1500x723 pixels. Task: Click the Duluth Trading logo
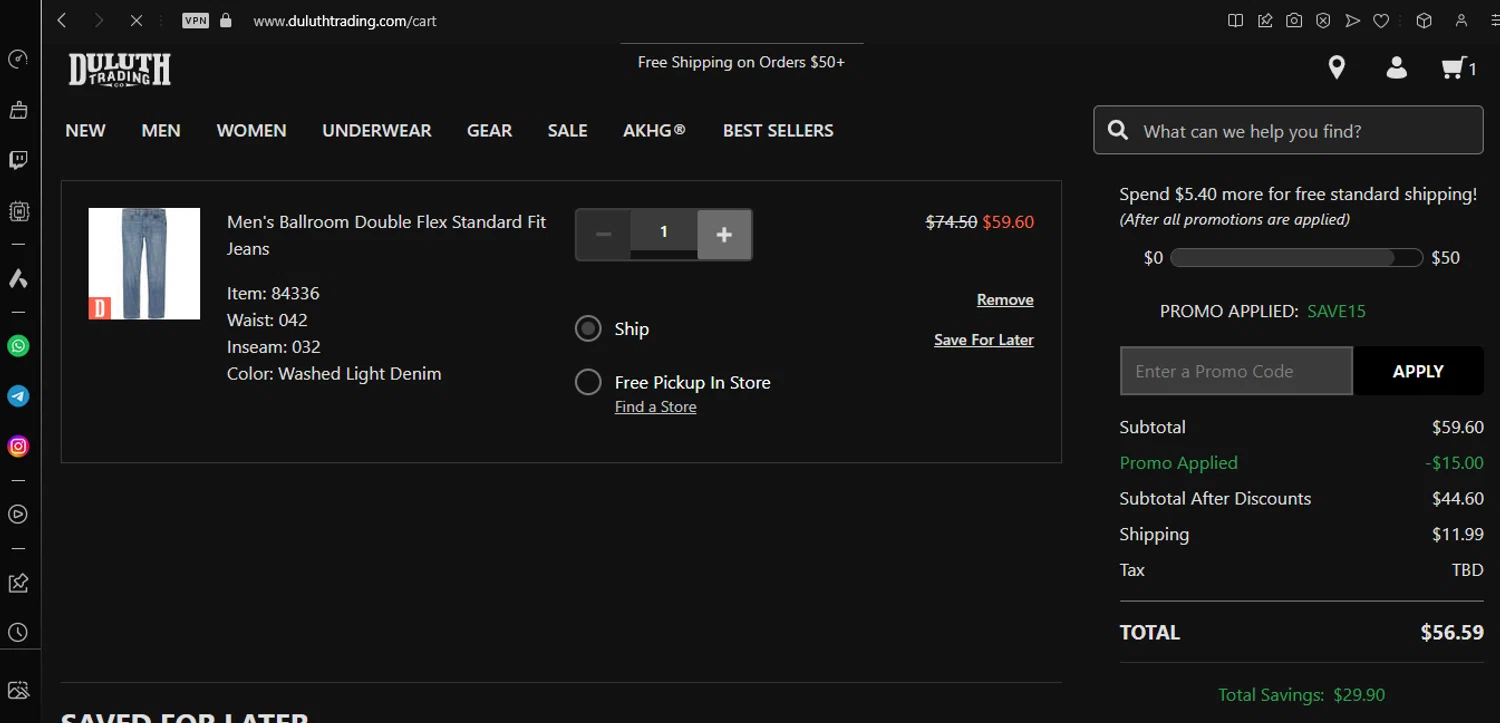pos(120,70)
